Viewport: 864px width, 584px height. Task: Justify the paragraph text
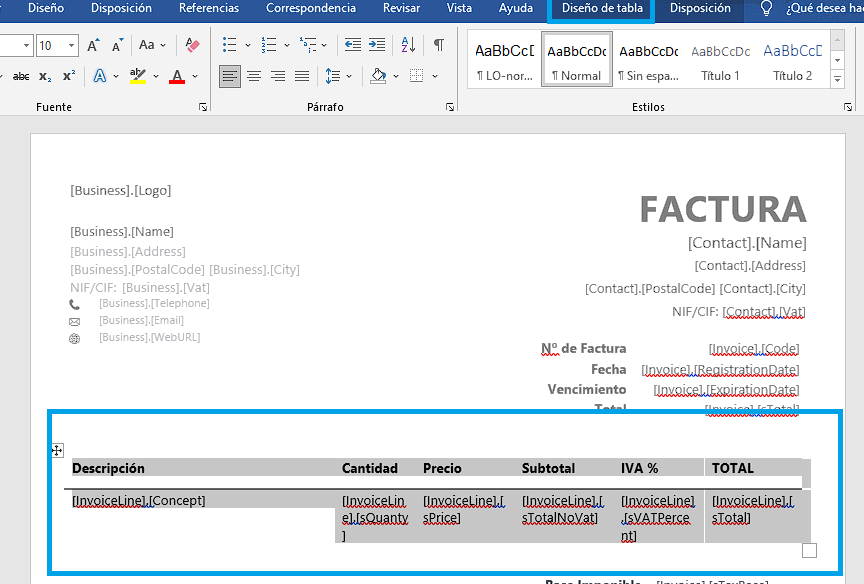[302, 76]
